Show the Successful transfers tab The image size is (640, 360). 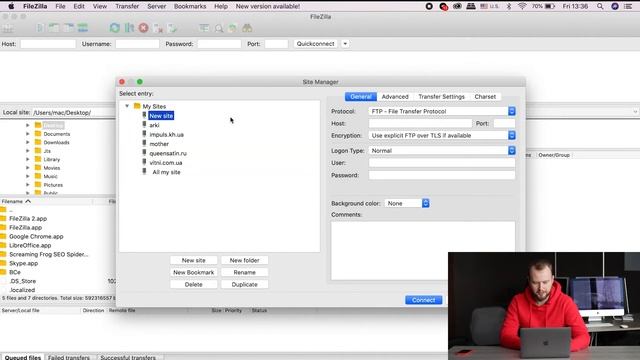[128, 357]
